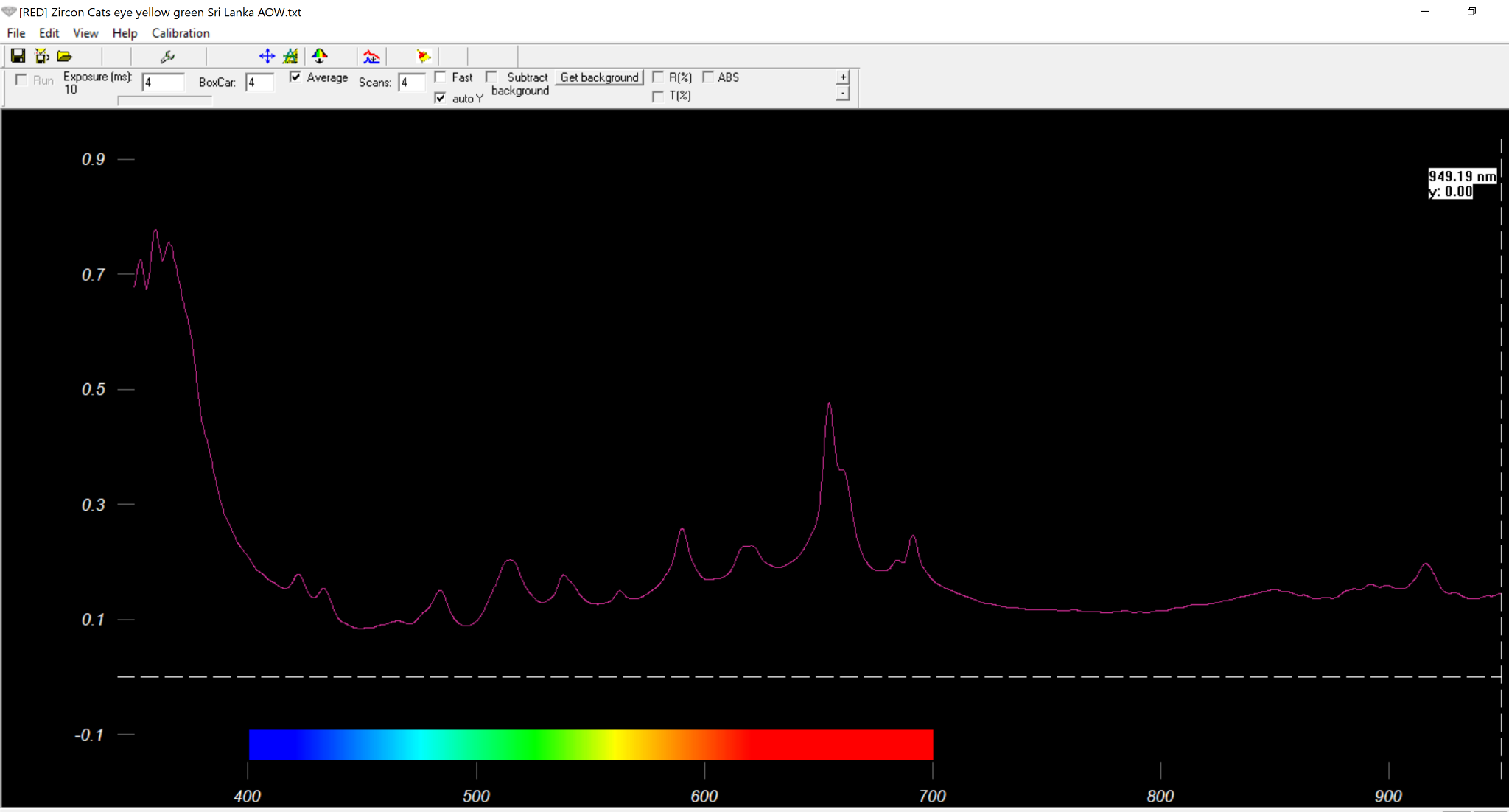Open the View menu
Image resolution: width=1509 pixels, height=812 pixels.
[85, 33]
